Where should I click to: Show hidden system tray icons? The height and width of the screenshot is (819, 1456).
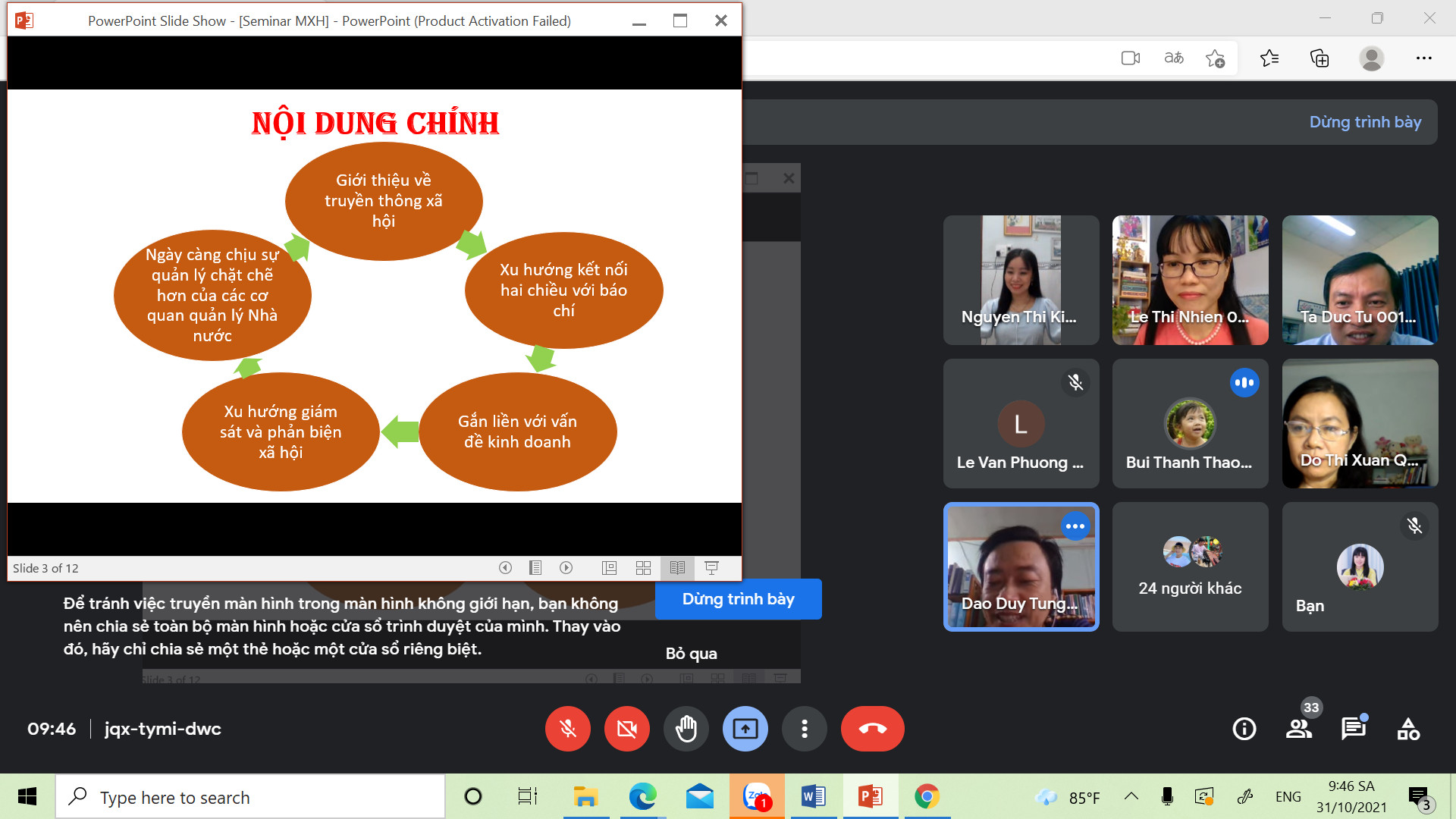tap(1131, 796)
